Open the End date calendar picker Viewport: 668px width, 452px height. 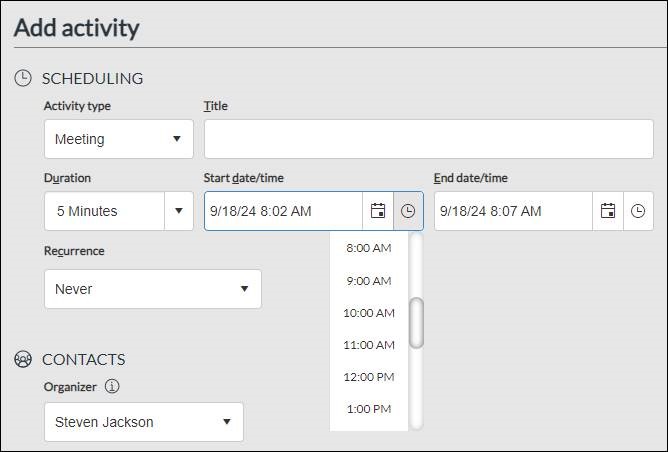click(x=608, y=211)
